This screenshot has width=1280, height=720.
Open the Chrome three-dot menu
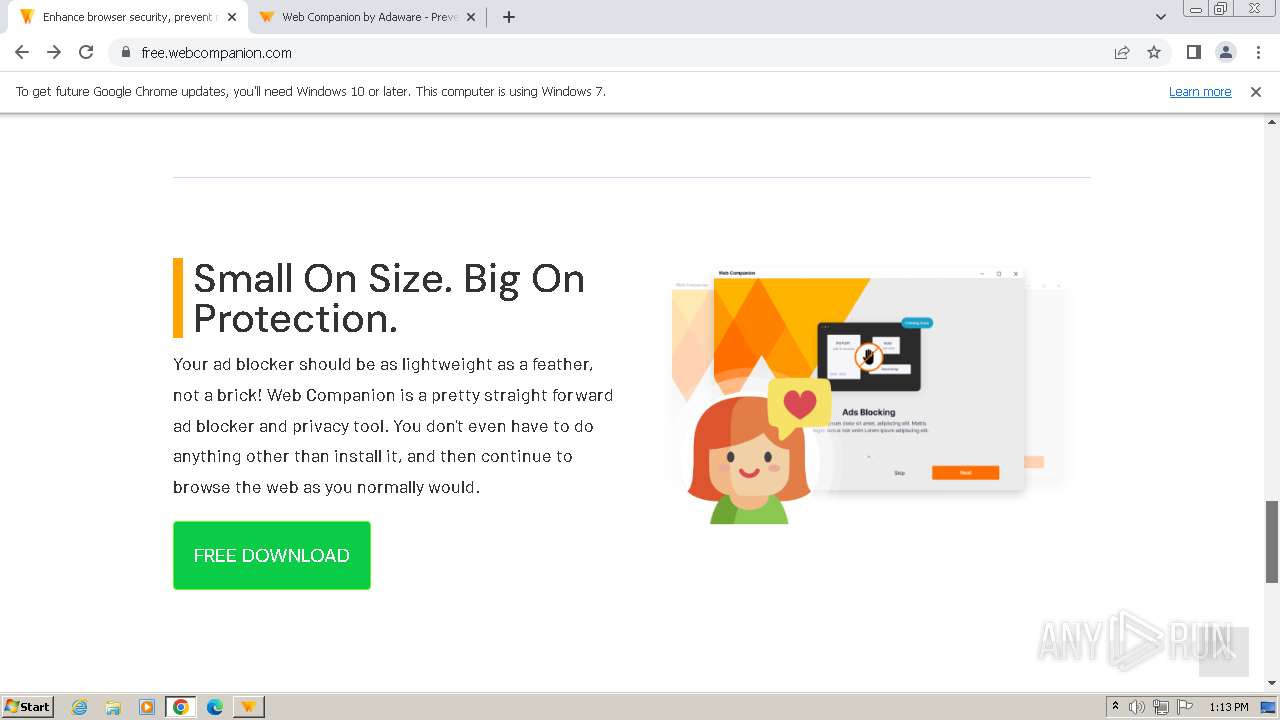tap(1258, 52)
